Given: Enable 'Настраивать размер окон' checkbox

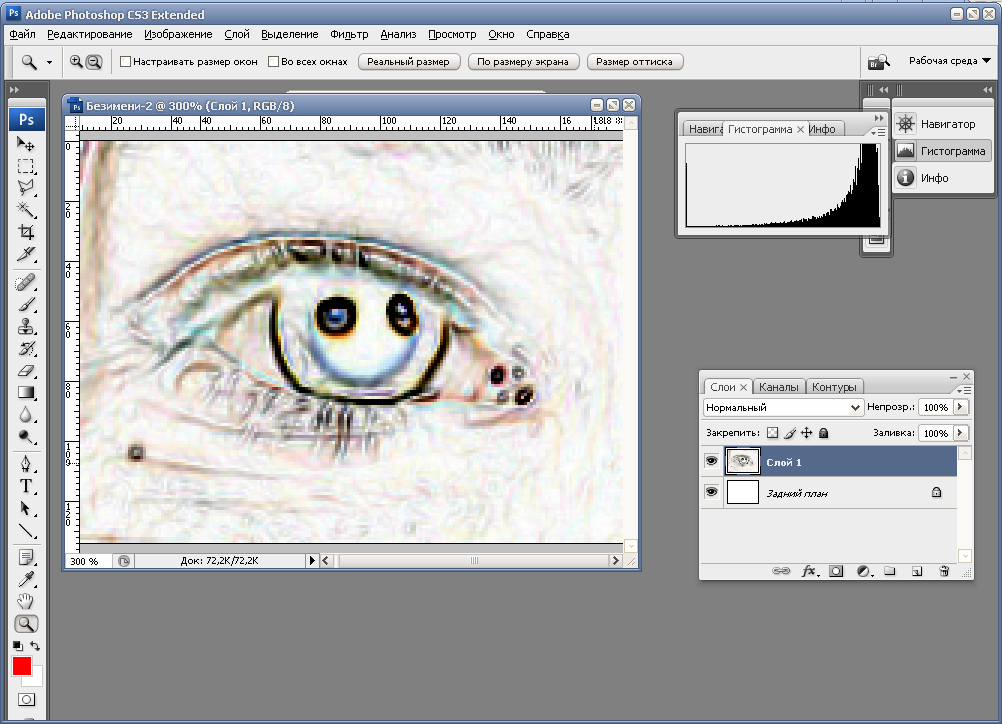Looking at the screenshot, I should click(x=126, y=62).
